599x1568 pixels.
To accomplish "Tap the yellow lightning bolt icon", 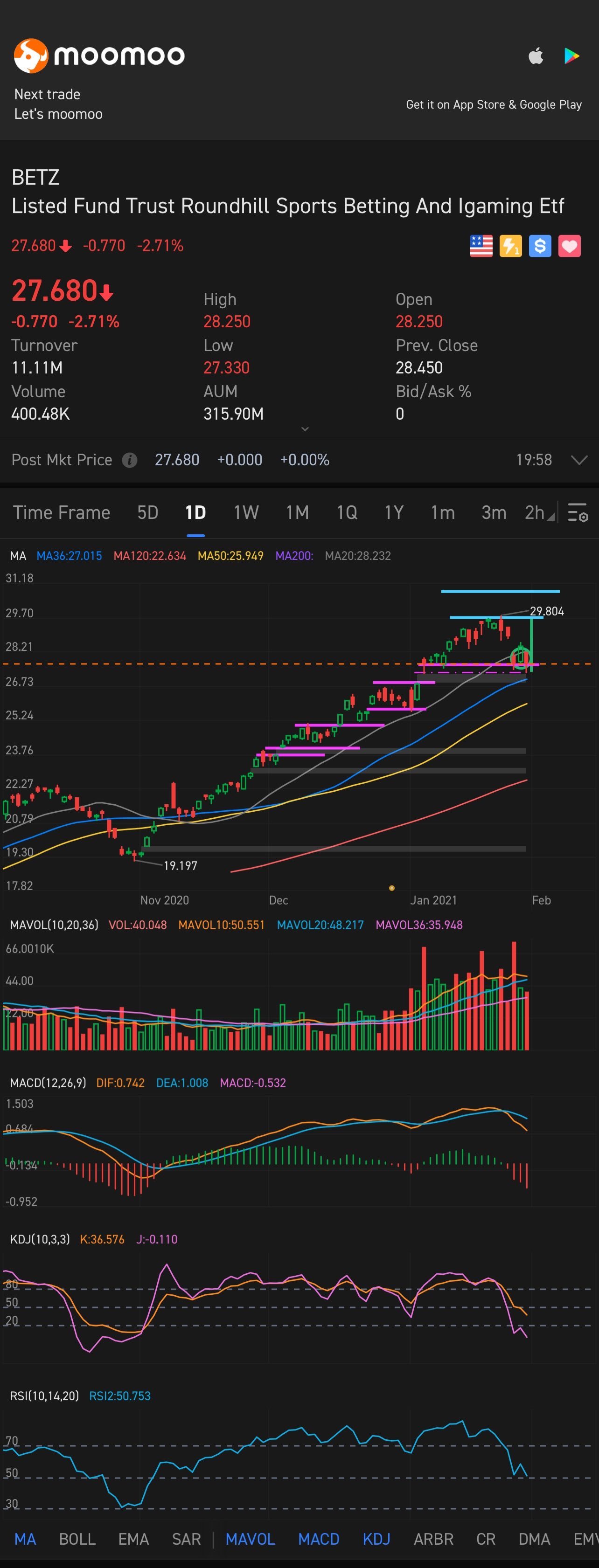I will coord(511,246).
